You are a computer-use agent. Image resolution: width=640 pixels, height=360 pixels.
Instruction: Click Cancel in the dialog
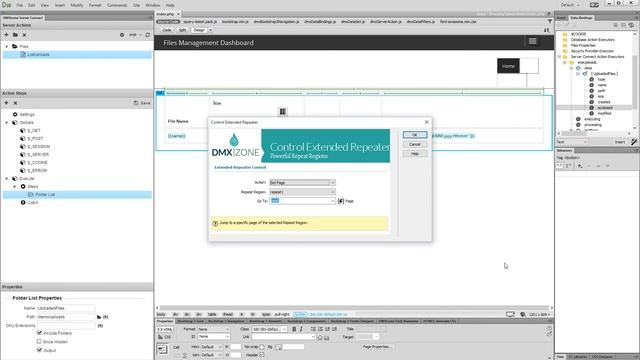415,144
